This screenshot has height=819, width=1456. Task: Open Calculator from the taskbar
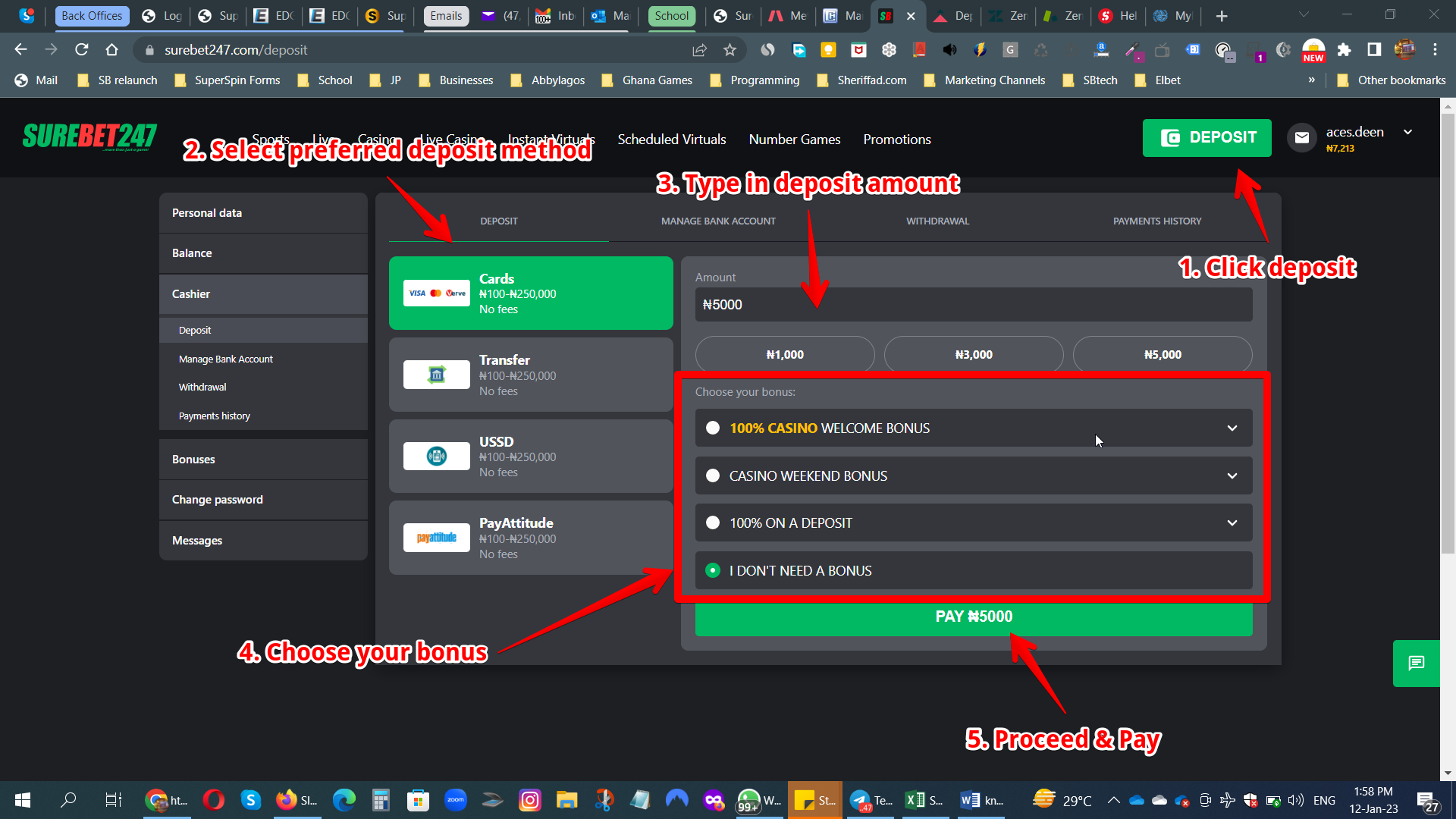click(x=381, y=800)
